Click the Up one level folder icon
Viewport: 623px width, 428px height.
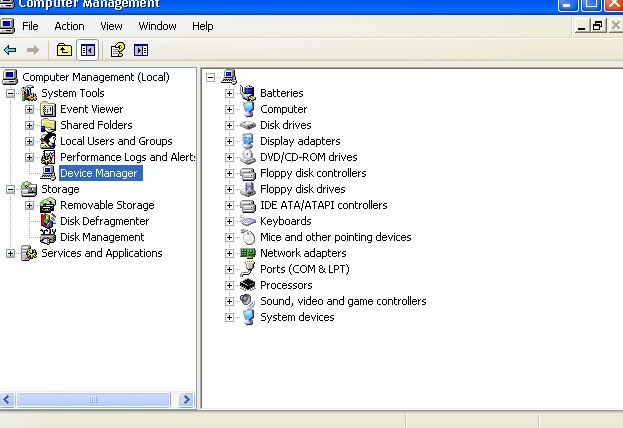(64, 50)
